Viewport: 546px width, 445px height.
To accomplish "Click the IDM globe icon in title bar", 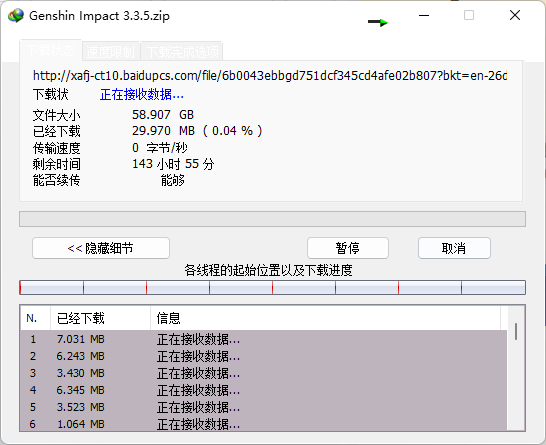I will pos(16,15).
